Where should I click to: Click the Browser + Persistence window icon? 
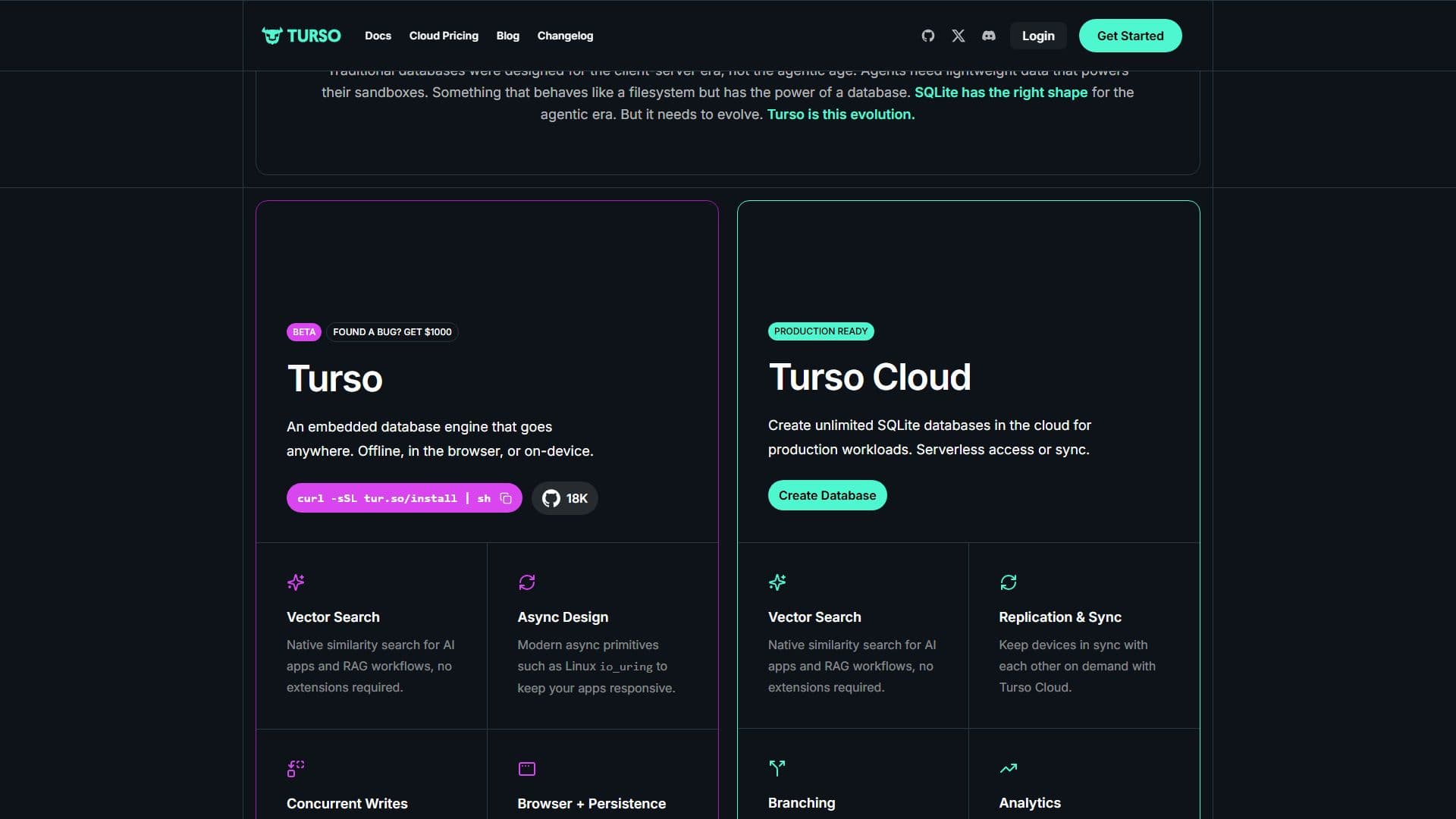(527, 769)
